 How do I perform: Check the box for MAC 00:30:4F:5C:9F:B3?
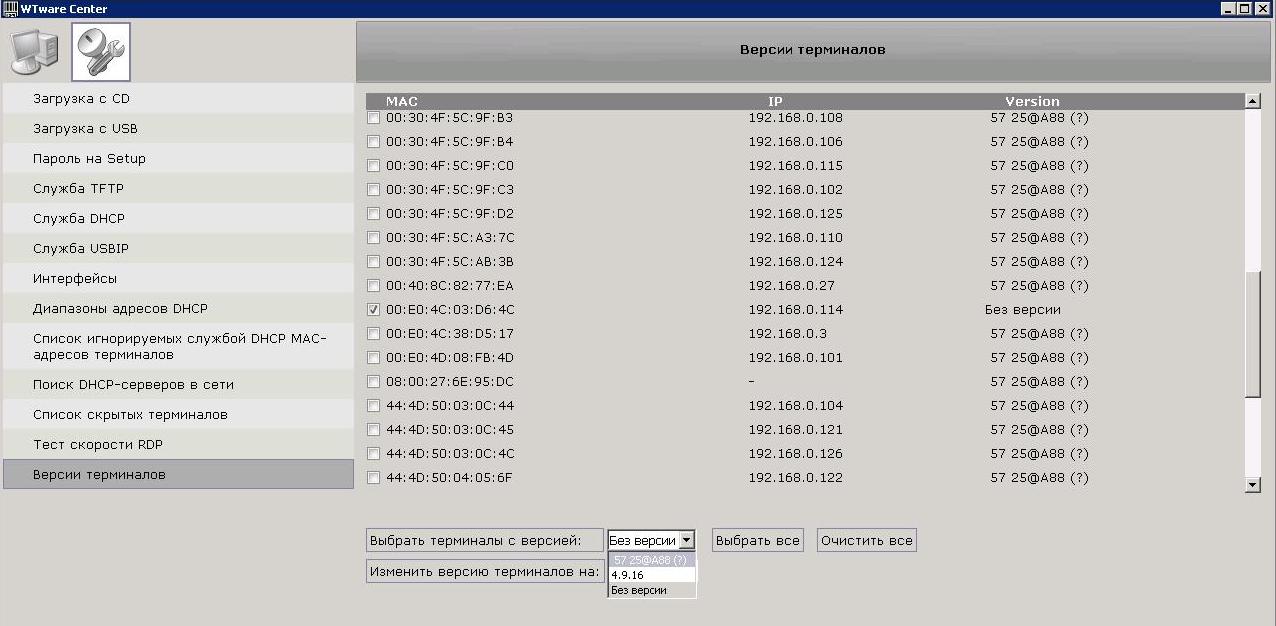coord(374,118)
